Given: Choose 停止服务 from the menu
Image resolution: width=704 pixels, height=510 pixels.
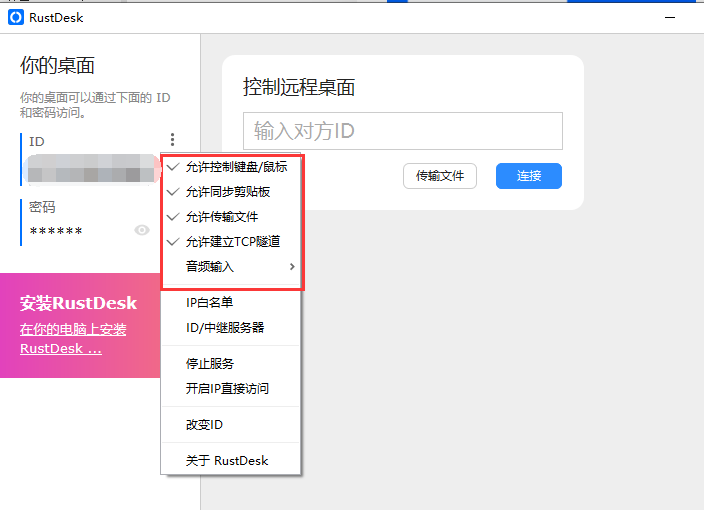Looking at the screenshot, I should [210, 363].
